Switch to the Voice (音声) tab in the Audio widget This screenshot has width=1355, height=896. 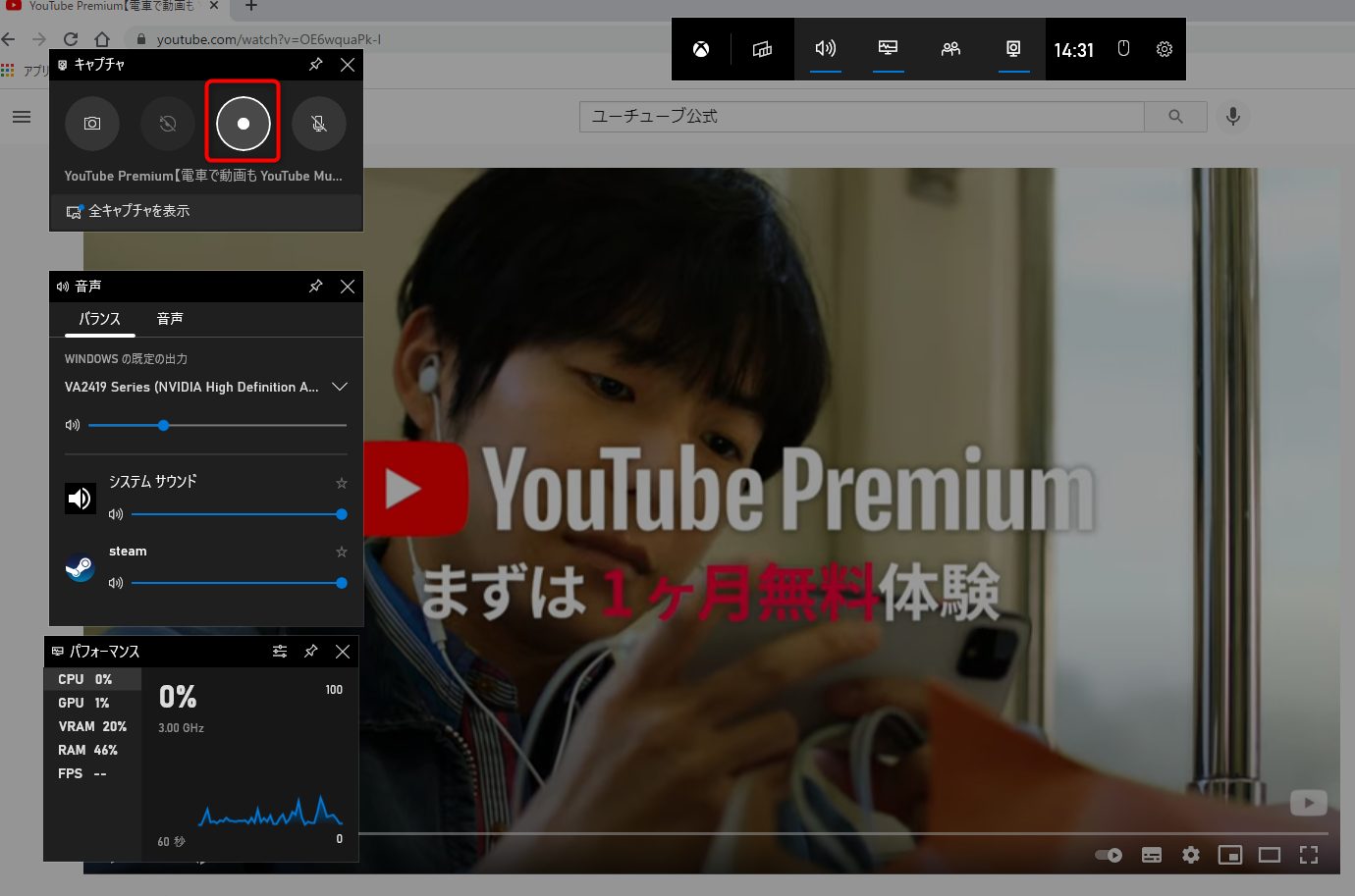[170, 319]
